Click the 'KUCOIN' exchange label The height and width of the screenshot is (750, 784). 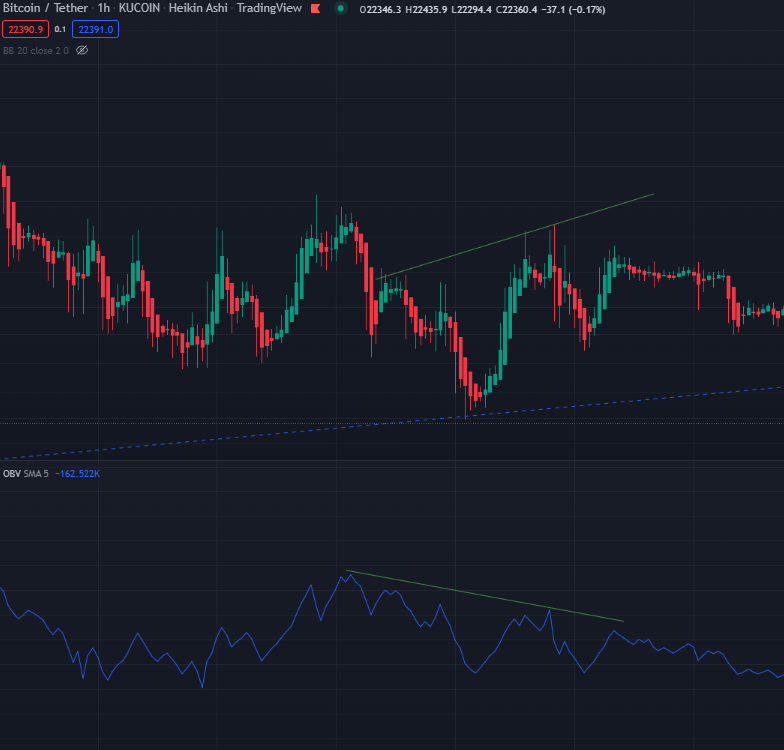[140, 8]
